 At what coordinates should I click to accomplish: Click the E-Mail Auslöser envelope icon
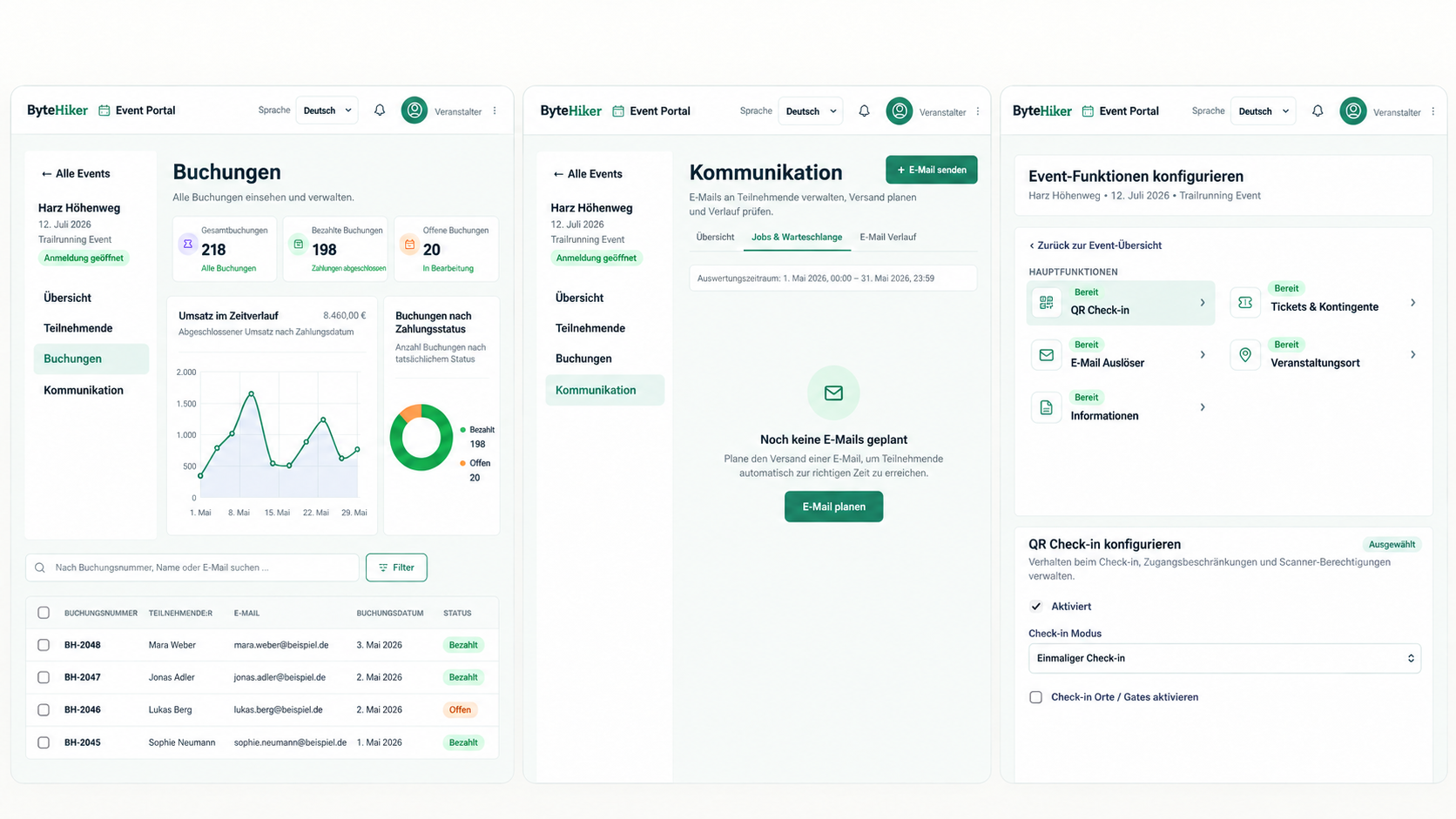pyautogui.click(x=1046, y=355)
